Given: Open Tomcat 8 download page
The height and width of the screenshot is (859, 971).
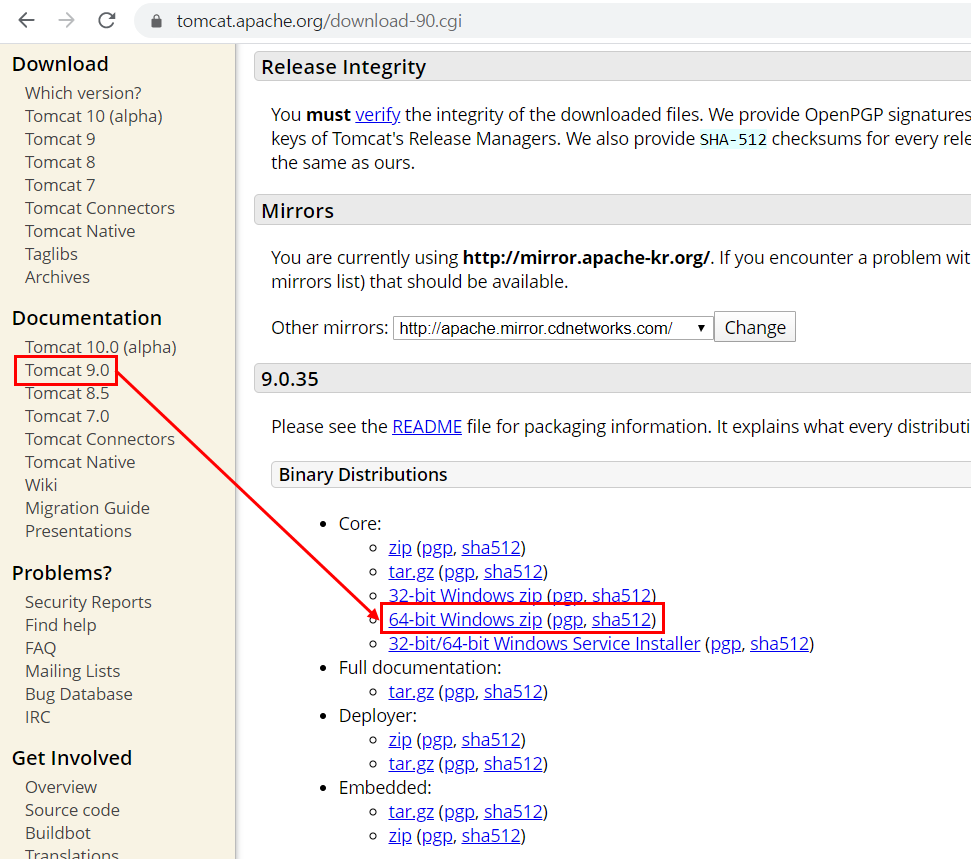Looking at the screenshot, I should point(60,162).
